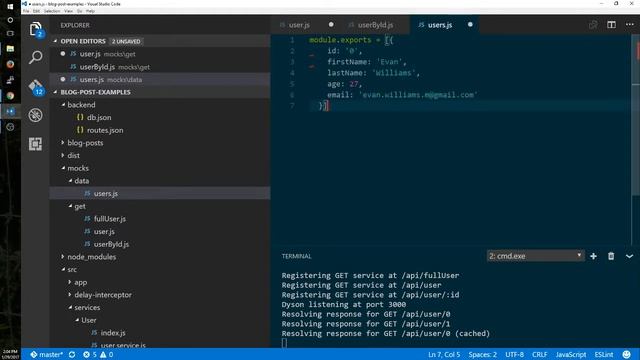Expand the delay-interceptor folder

(x=70, y=294)
